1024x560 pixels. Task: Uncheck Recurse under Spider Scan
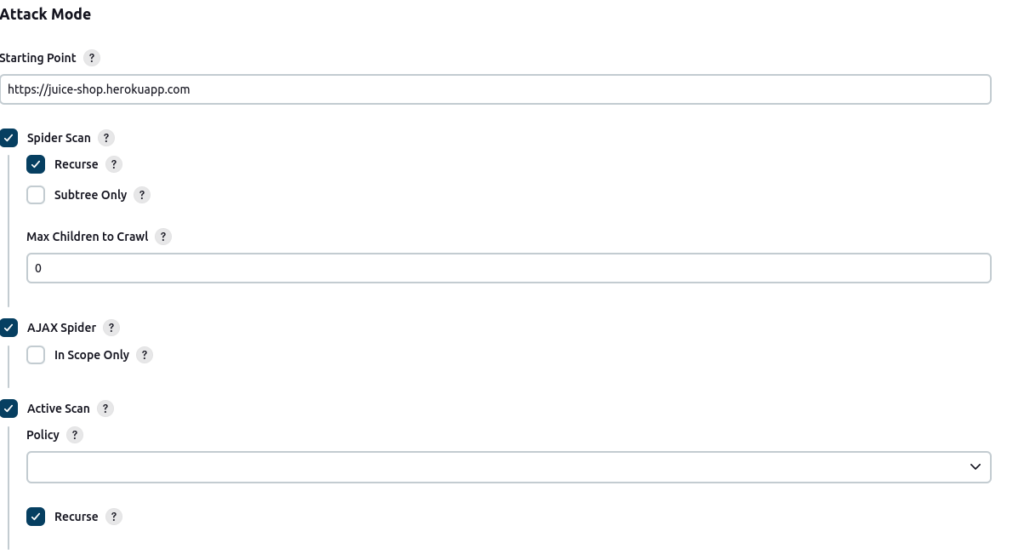click(36, 164)
